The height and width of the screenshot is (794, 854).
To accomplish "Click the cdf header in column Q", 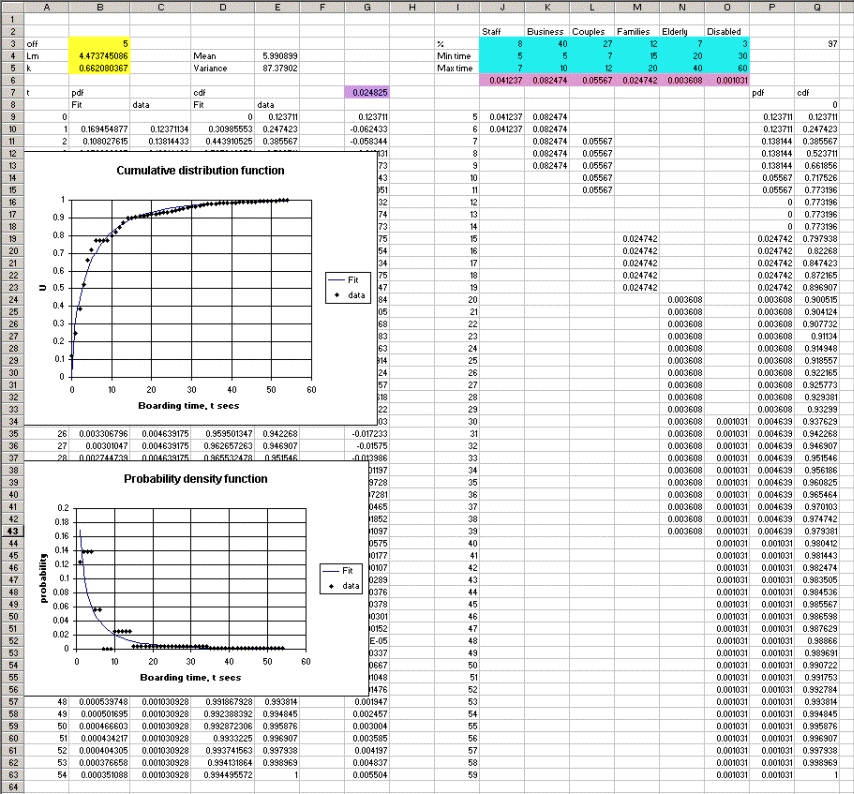I will [x=817, y=93].
